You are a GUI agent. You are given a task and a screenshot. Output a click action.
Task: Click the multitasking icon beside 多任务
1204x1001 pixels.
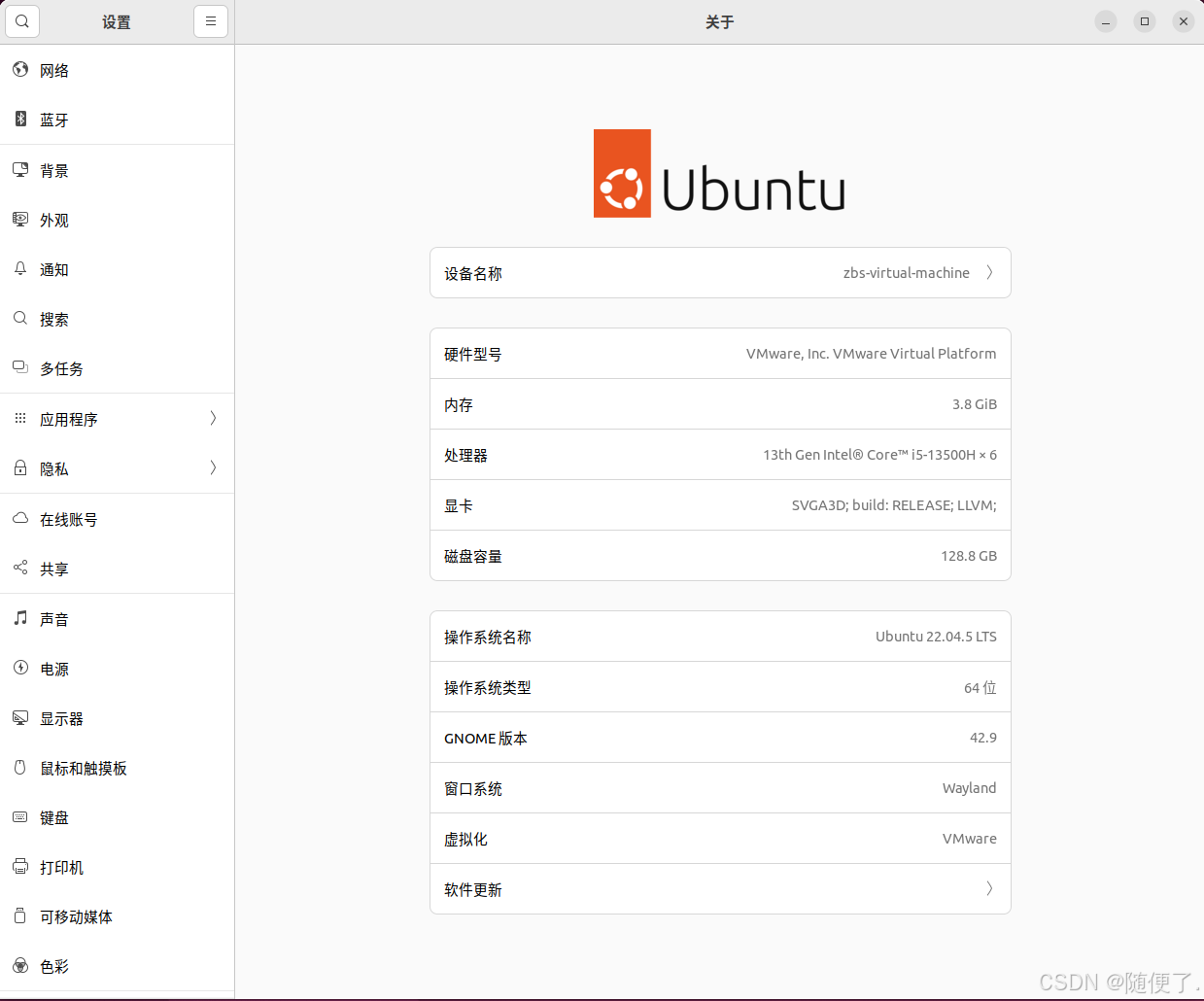coord(20,367)
